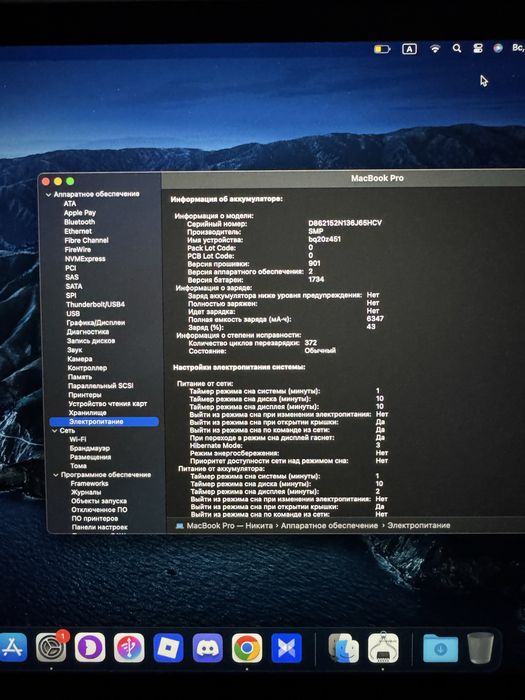
Task: Open the App Store from the Dock
Action: [x=12, y=648]
